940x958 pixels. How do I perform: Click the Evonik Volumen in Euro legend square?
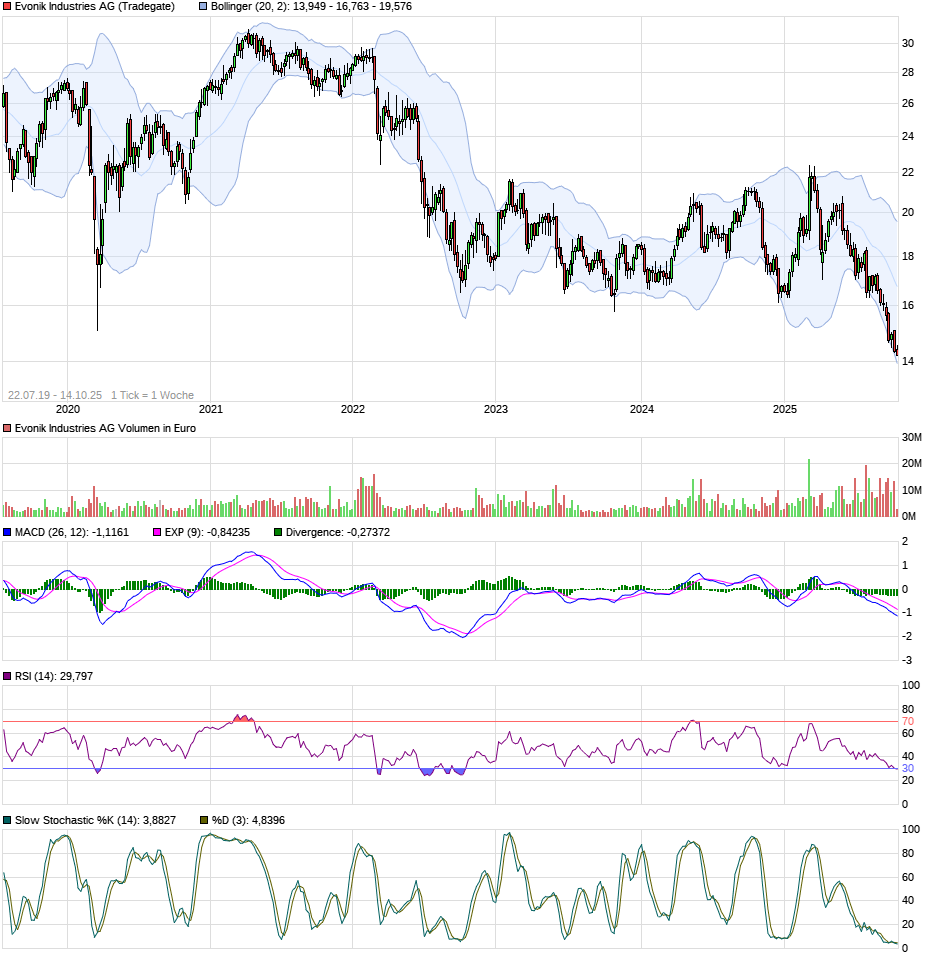(8, 428)
